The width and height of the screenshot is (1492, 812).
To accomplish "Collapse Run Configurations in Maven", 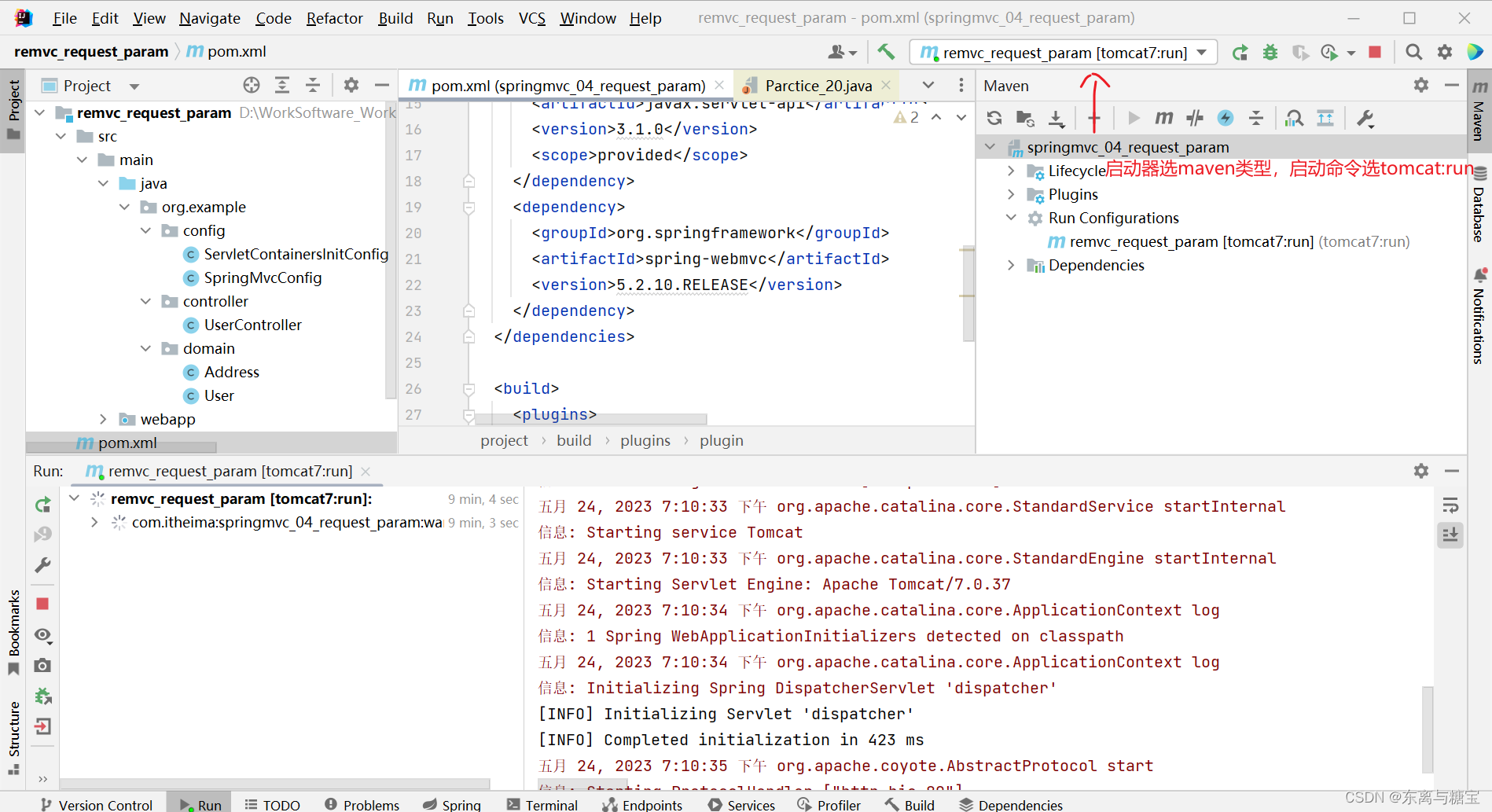I will point(1011,218).
